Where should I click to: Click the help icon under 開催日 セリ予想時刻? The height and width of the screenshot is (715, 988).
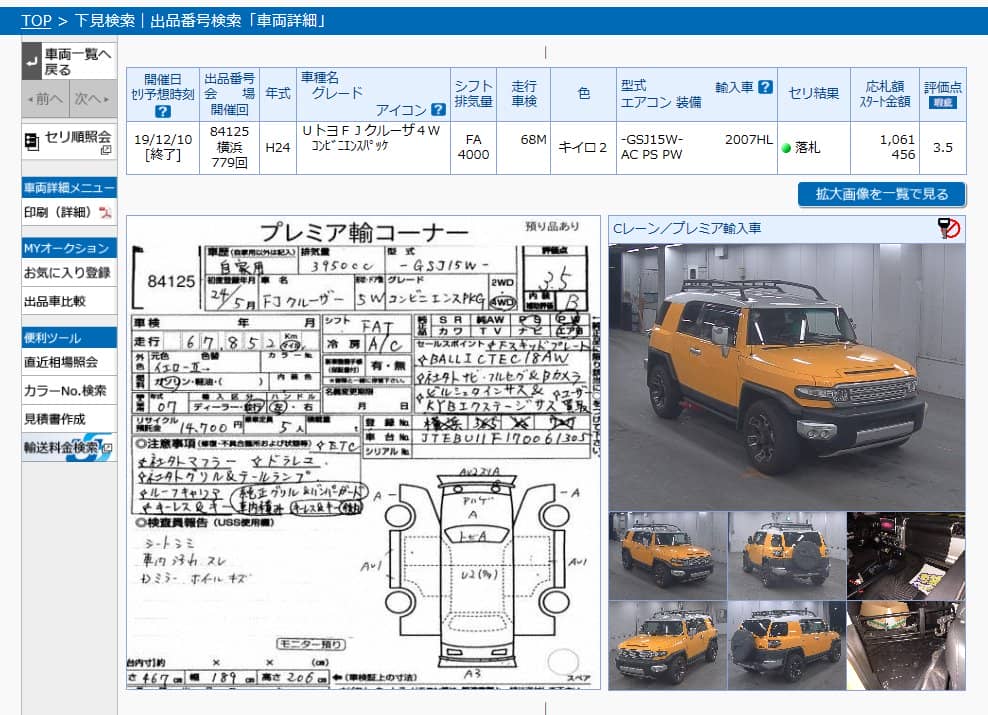pyautogui.click(x=163, y=111)
